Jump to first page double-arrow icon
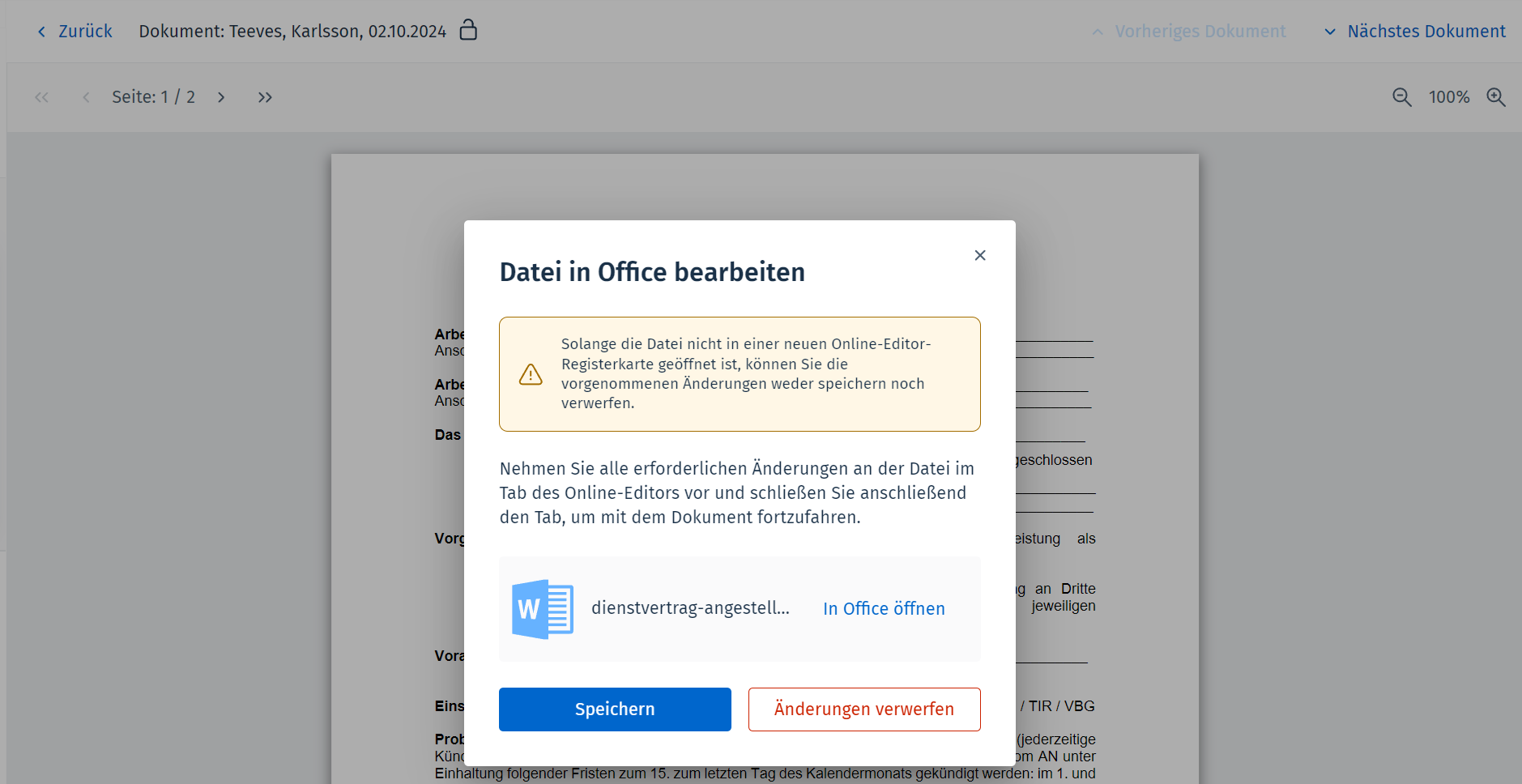Viewport: 1522px width, 784px height. click(42, 97)
